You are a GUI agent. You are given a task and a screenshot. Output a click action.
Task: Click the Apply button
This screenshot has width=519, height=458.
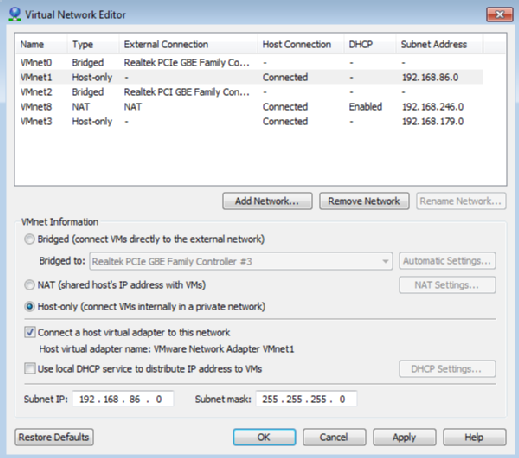coord(404,437)
